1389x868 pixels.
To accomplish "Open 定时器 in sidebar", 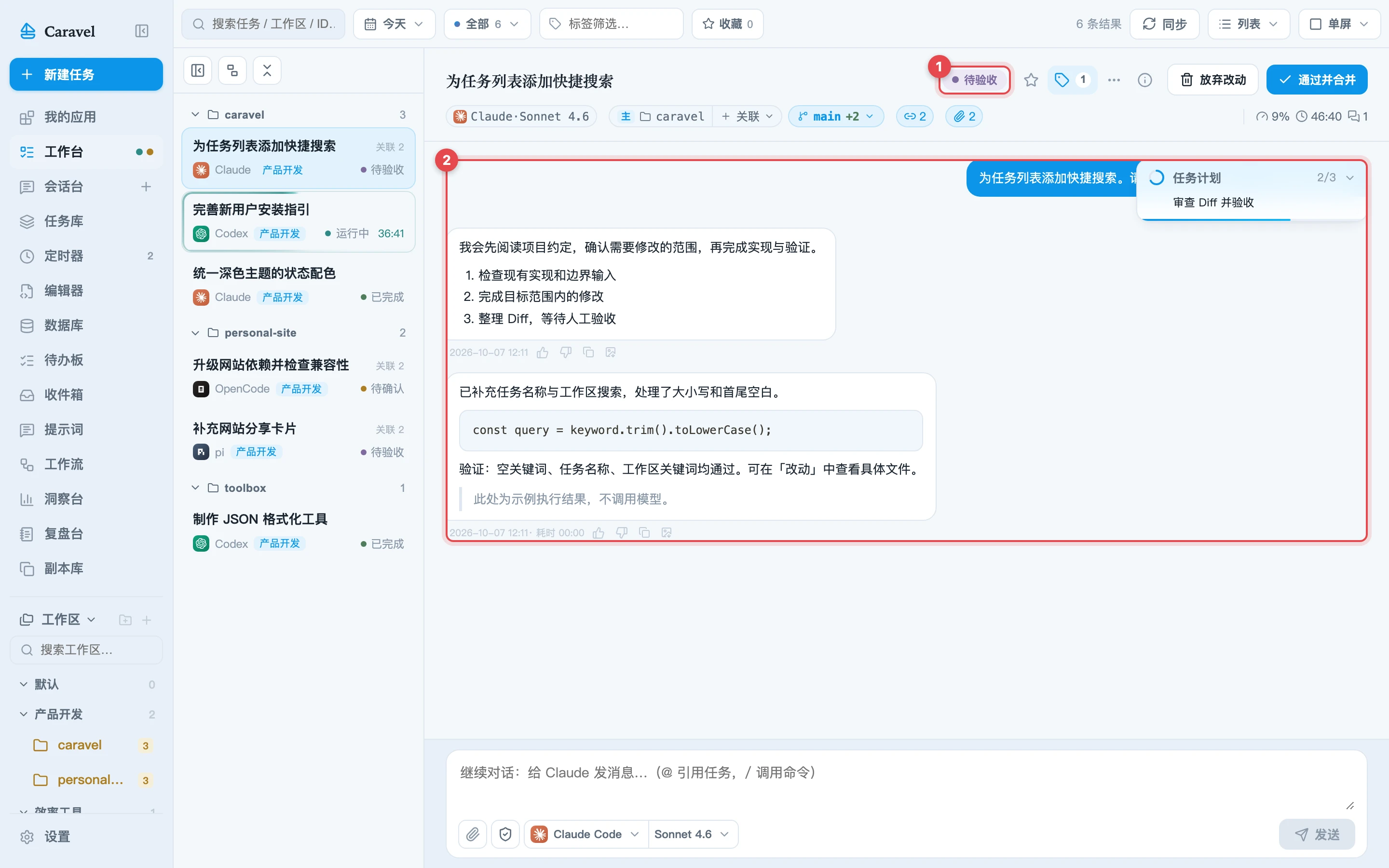I will [x=86, y=256].
